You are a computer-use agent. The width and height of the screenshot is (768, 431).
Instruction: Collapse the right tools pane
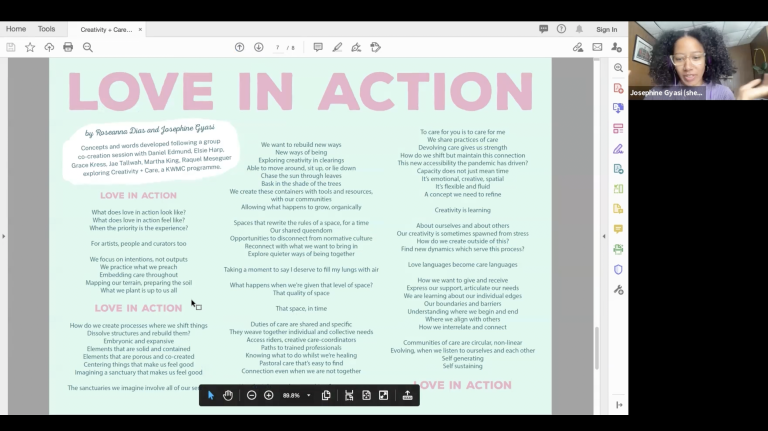[x=603, y=236]
